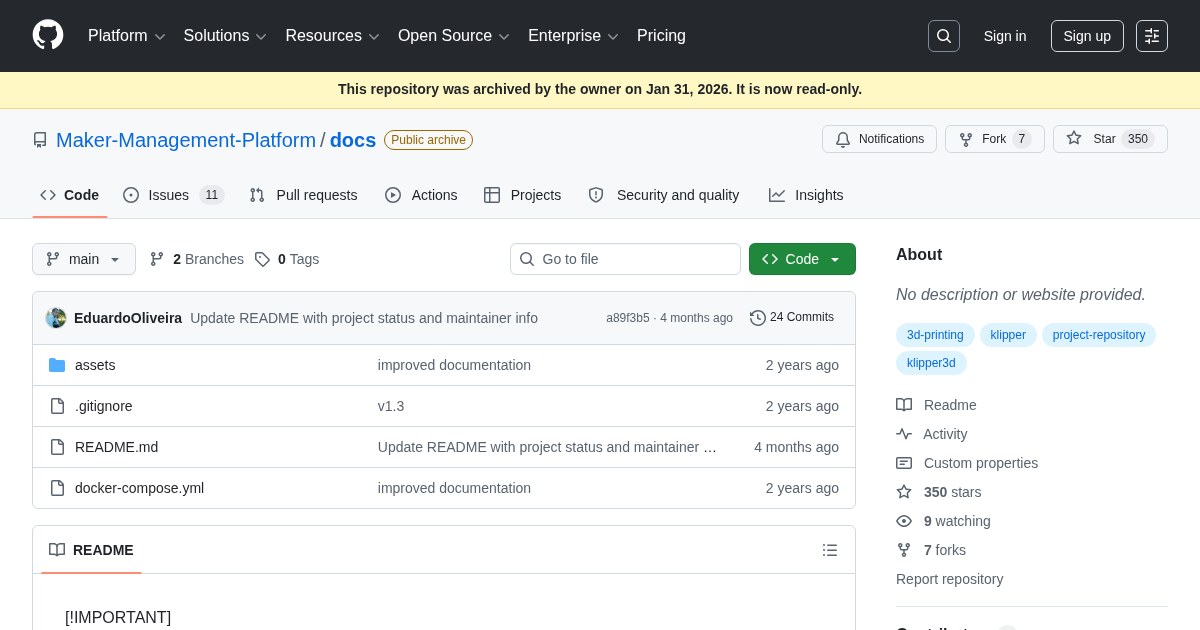This screenshot has height=630, width=1200.
Task: Open the .gitignore file name
Action: tap(104, 406)
